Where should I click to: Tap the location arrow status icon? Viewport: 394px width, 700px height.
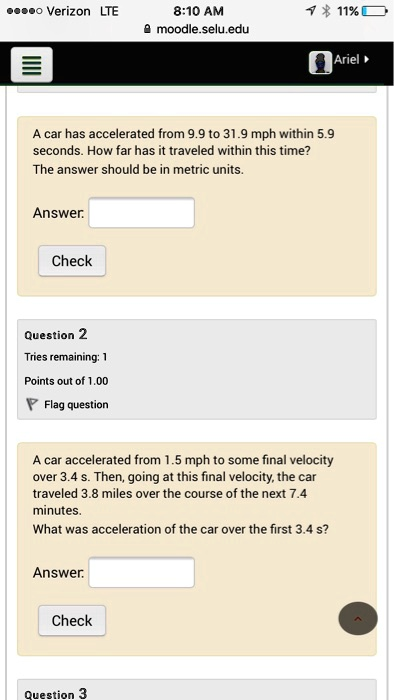[x=312, y=11]
